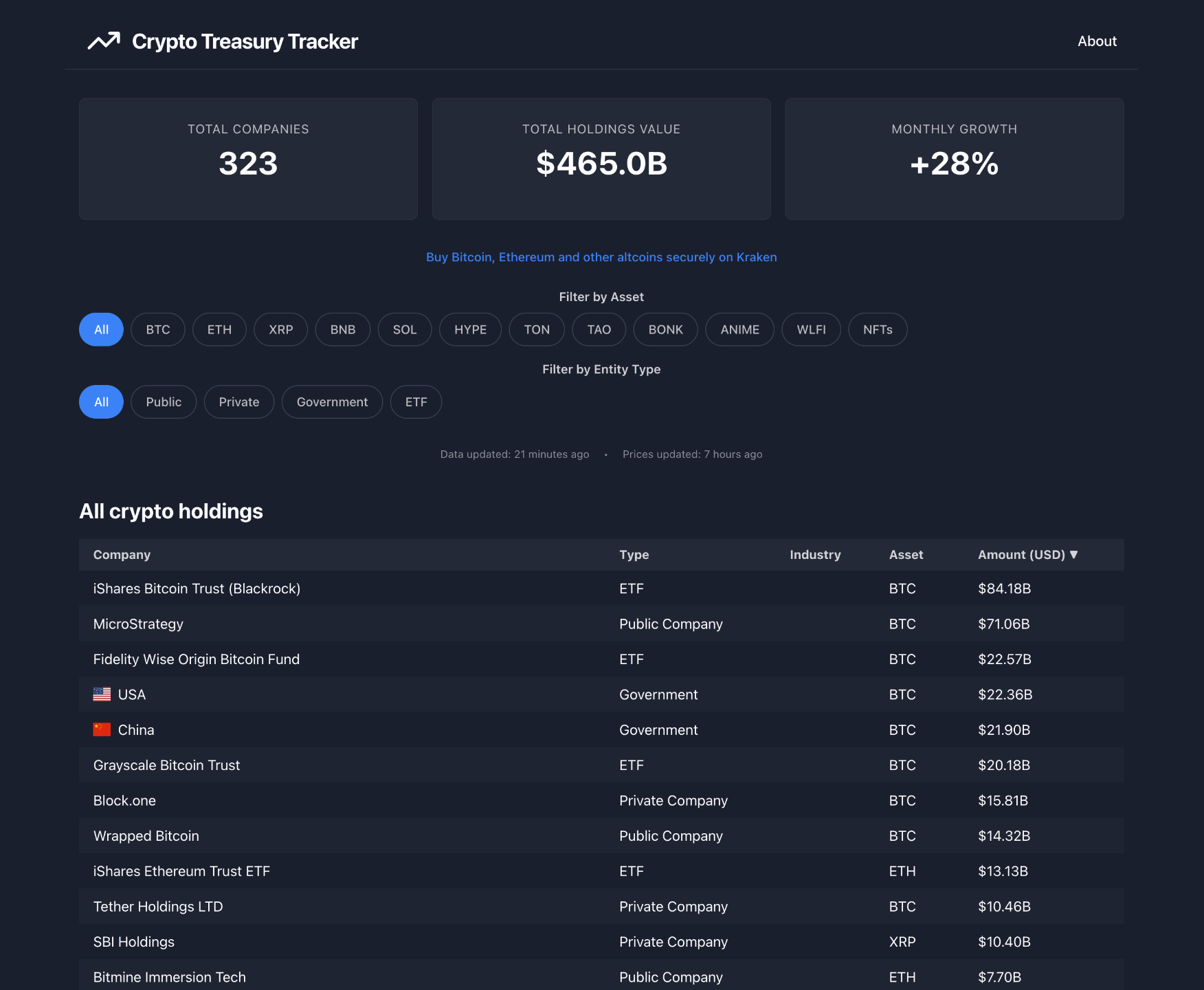Open the Block.one row
The height and width of the screenshot is (990, 1204).
[x=601, y=800]
